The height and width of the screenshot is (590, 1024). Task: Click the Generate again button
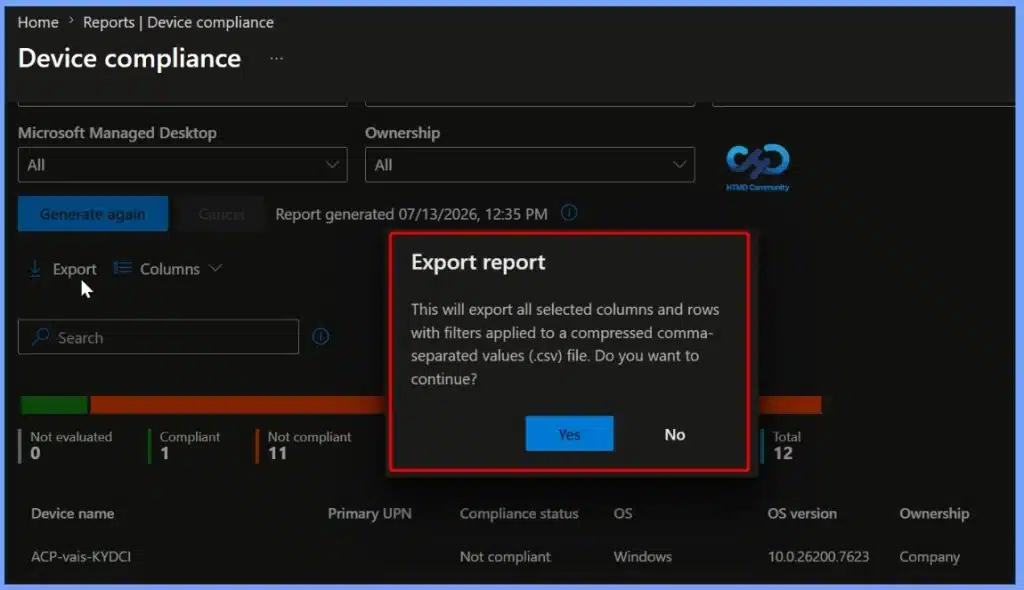coord(93,214)
